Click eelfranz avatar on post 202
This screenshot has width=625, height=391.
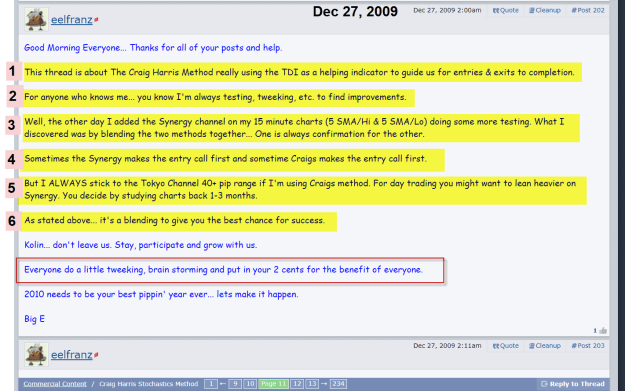[x=36, y=19]
